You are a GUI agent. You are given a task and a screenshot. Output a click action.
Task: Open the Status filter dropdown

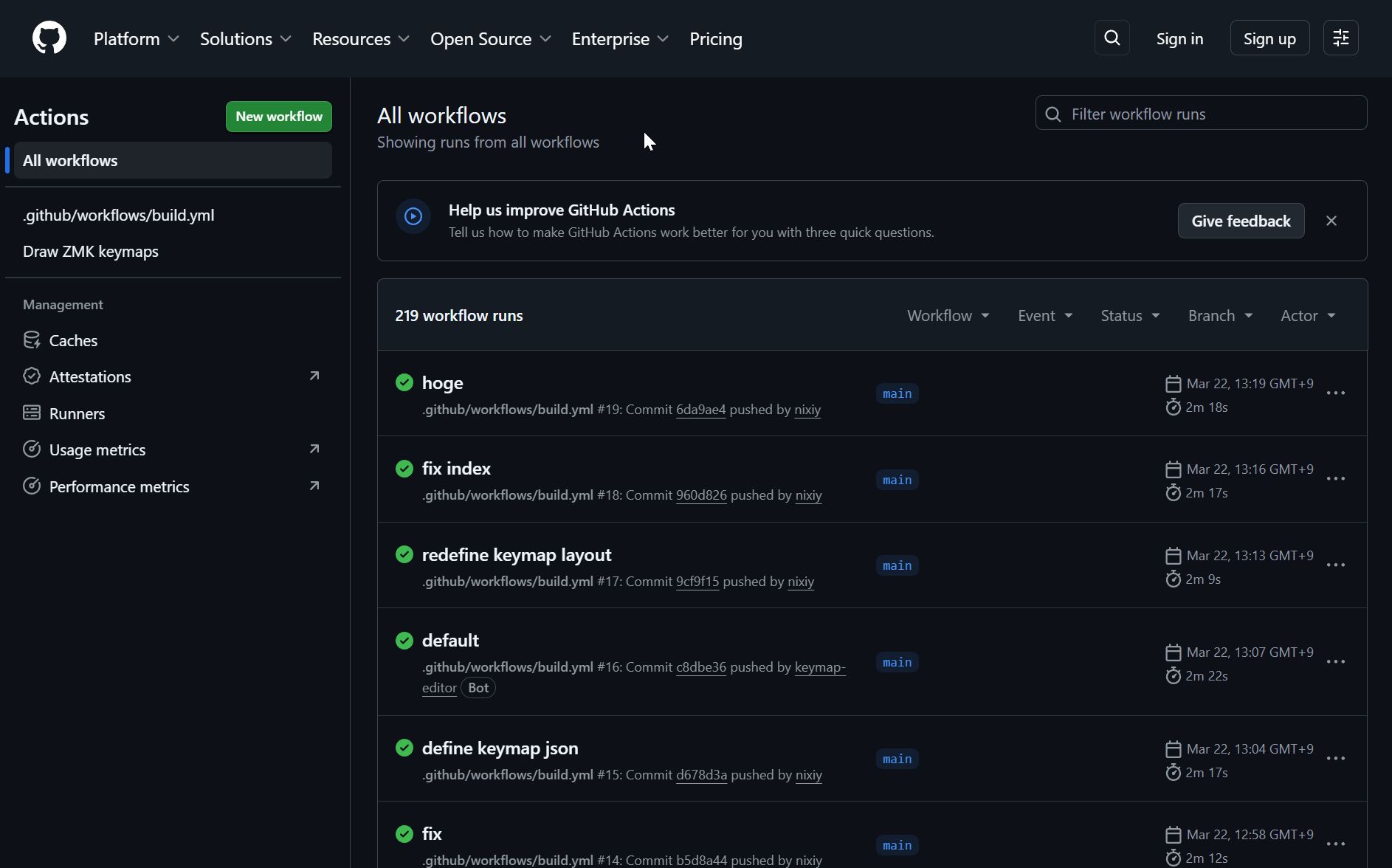(x=1130, y=315)
